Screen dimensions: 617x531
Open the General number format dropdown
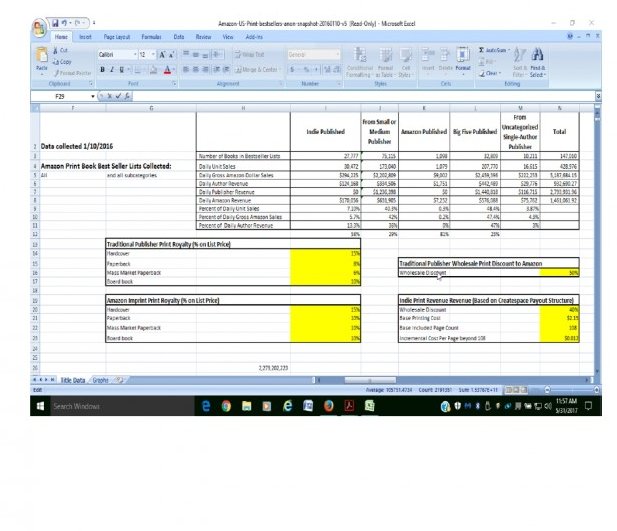(x=337, y=55)
